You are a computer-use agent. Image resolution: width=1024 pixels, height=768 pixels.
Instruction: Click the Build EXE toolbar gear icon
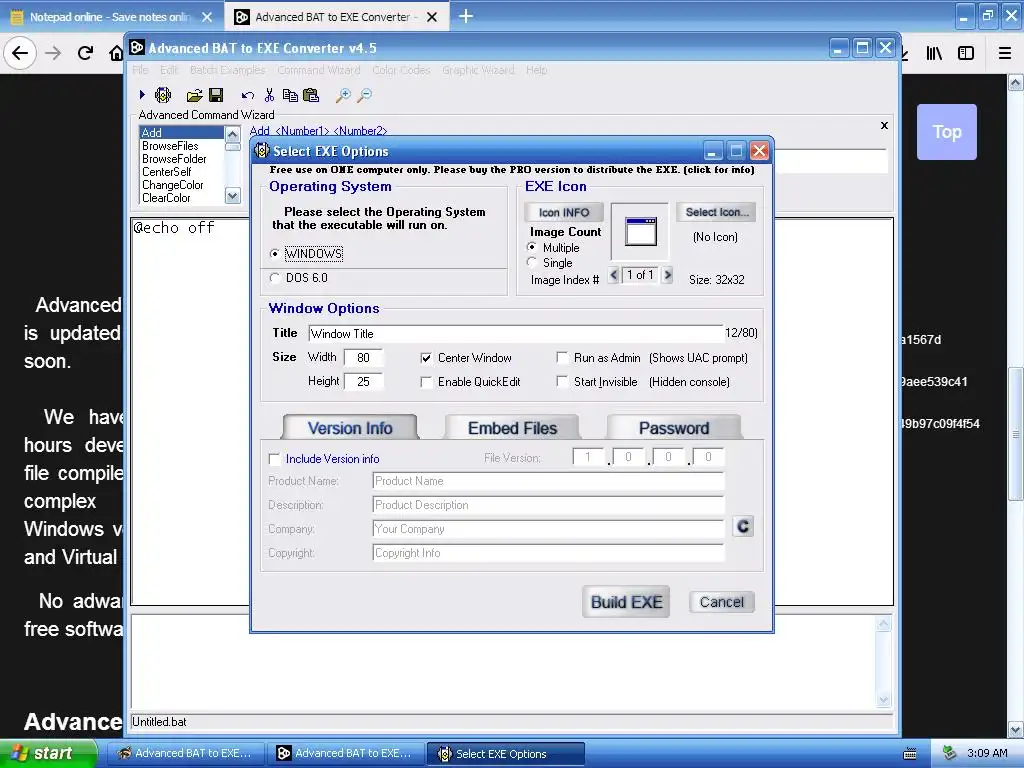163,95
